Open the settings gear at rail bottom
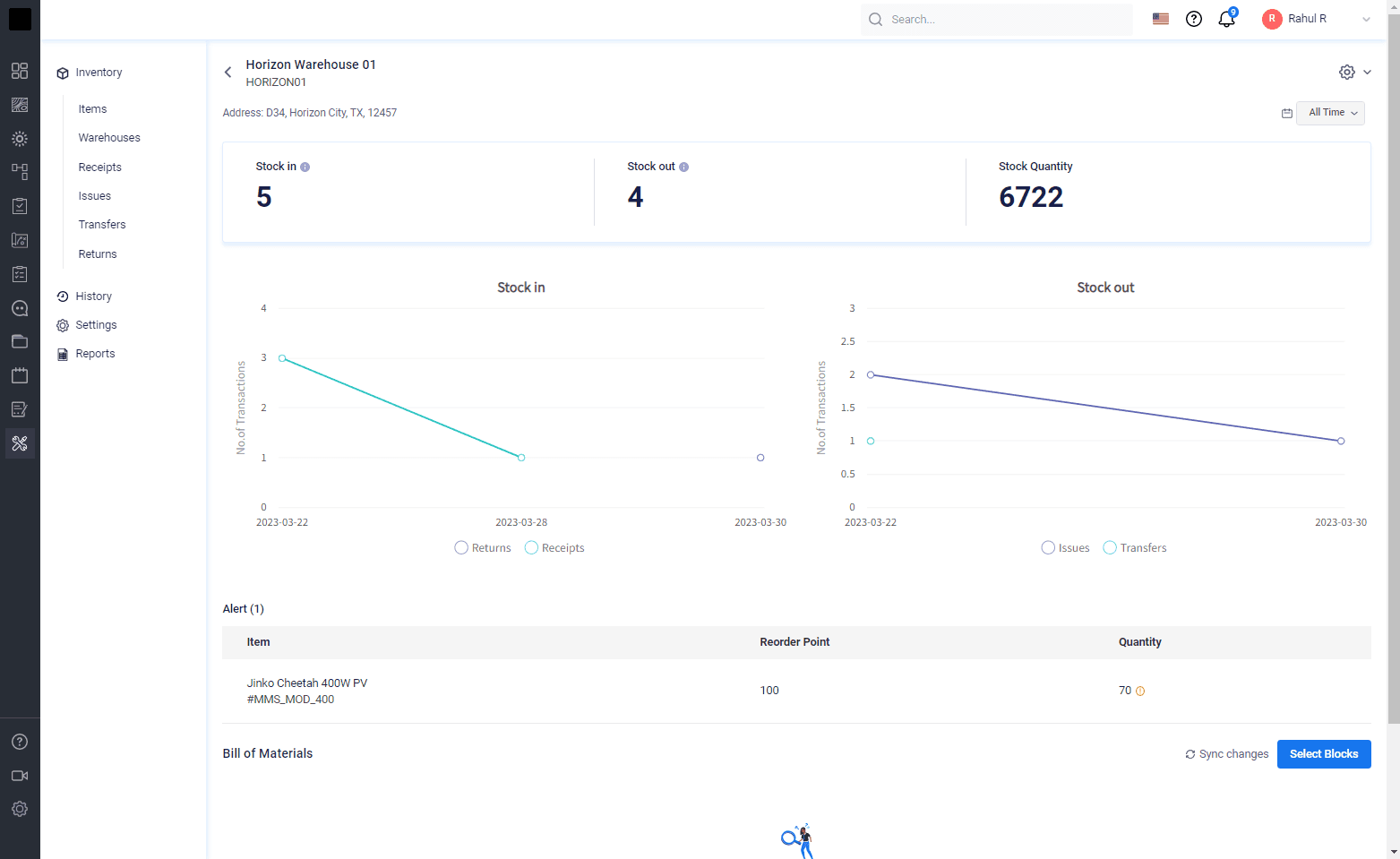 coord(20,809)
